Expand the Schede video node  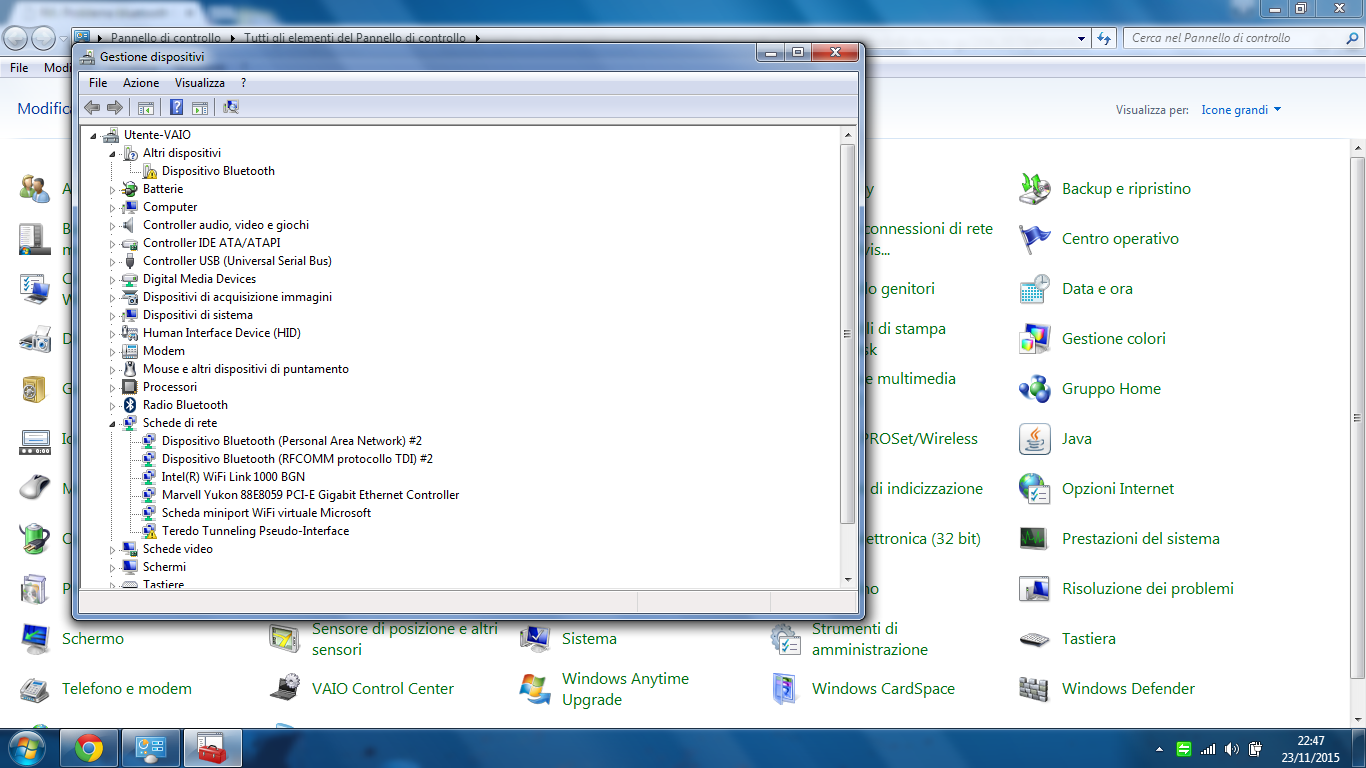112,549
